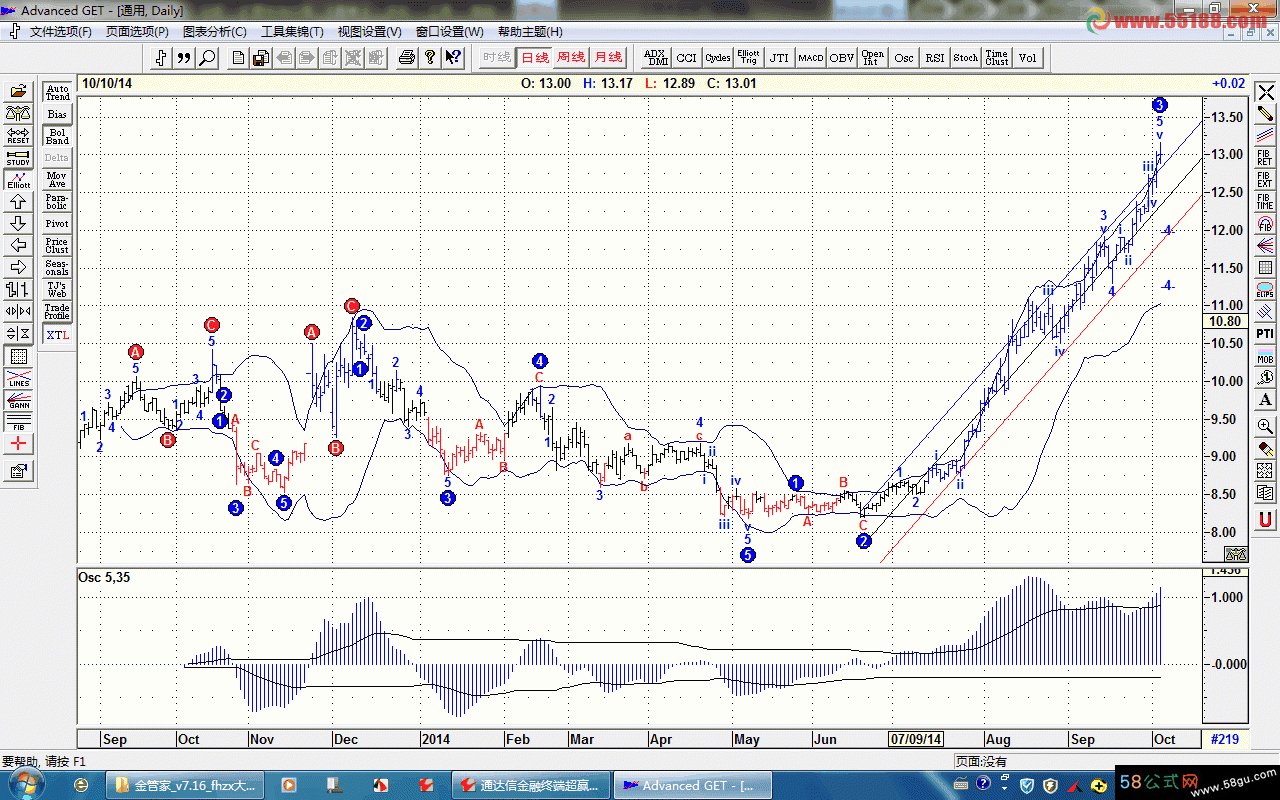Click the quotes toolbar icon
This screenshot has height=800, width=1280.
(185, 58)
